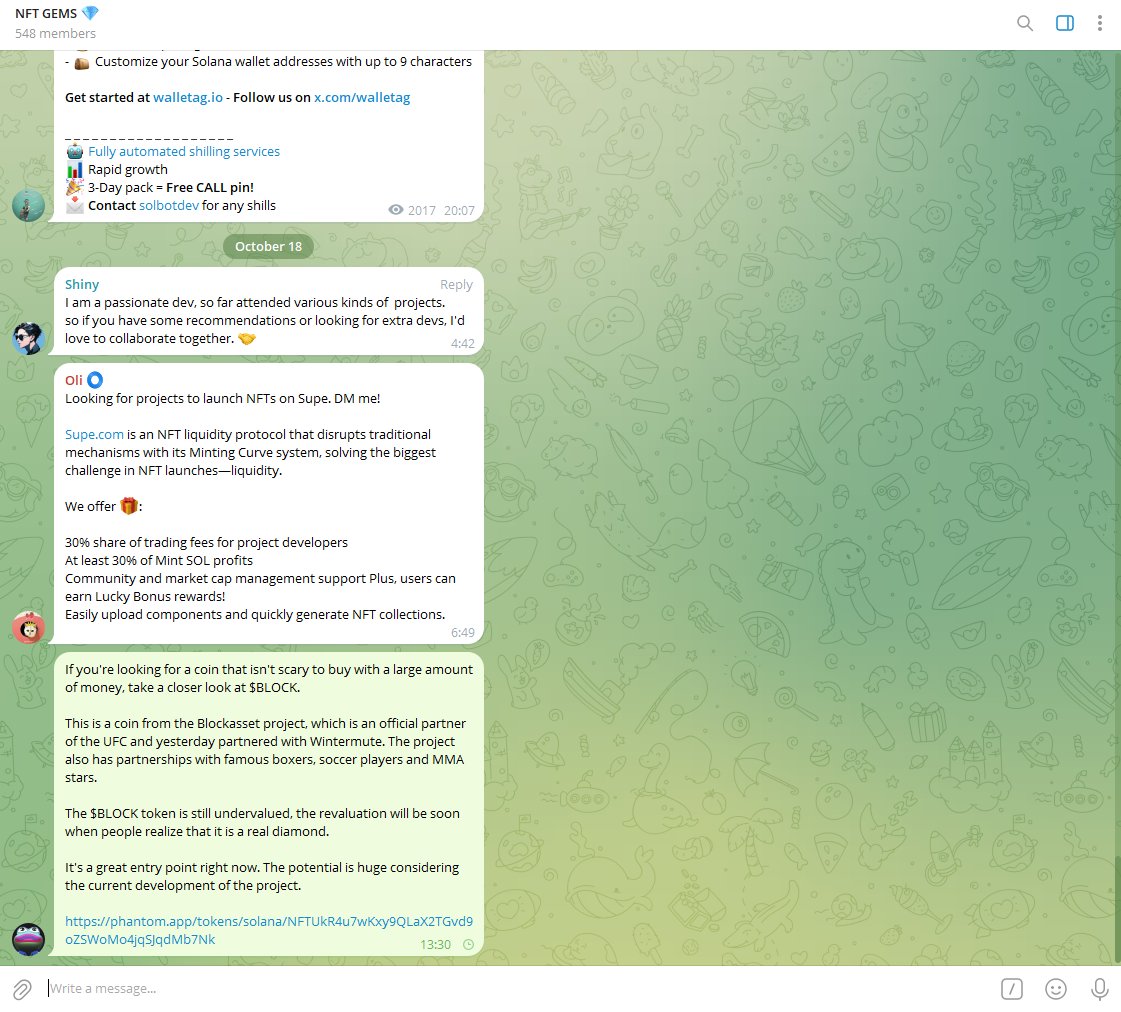
Task: Click 'At least 30% of Mint SOL profits'
Action: [159, 560]
